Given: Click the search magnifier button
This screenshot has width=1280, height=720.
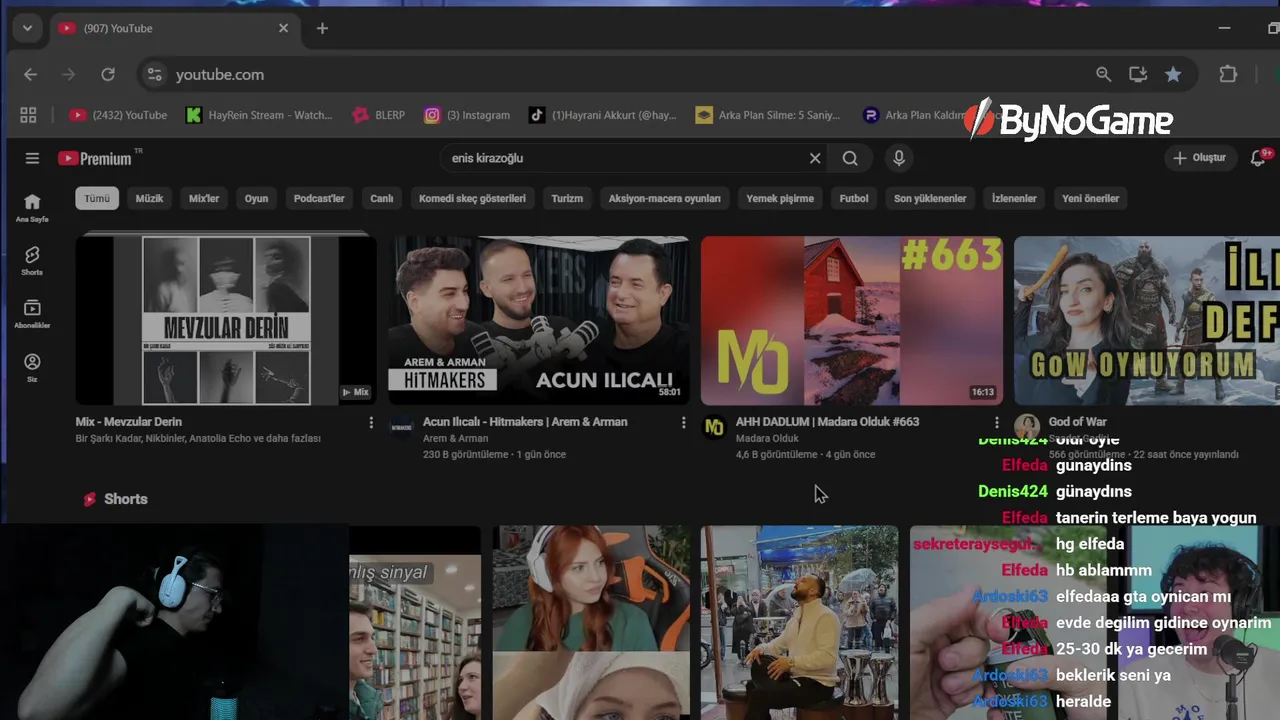Looking at the screenshot, I should (x=850, y=158).
